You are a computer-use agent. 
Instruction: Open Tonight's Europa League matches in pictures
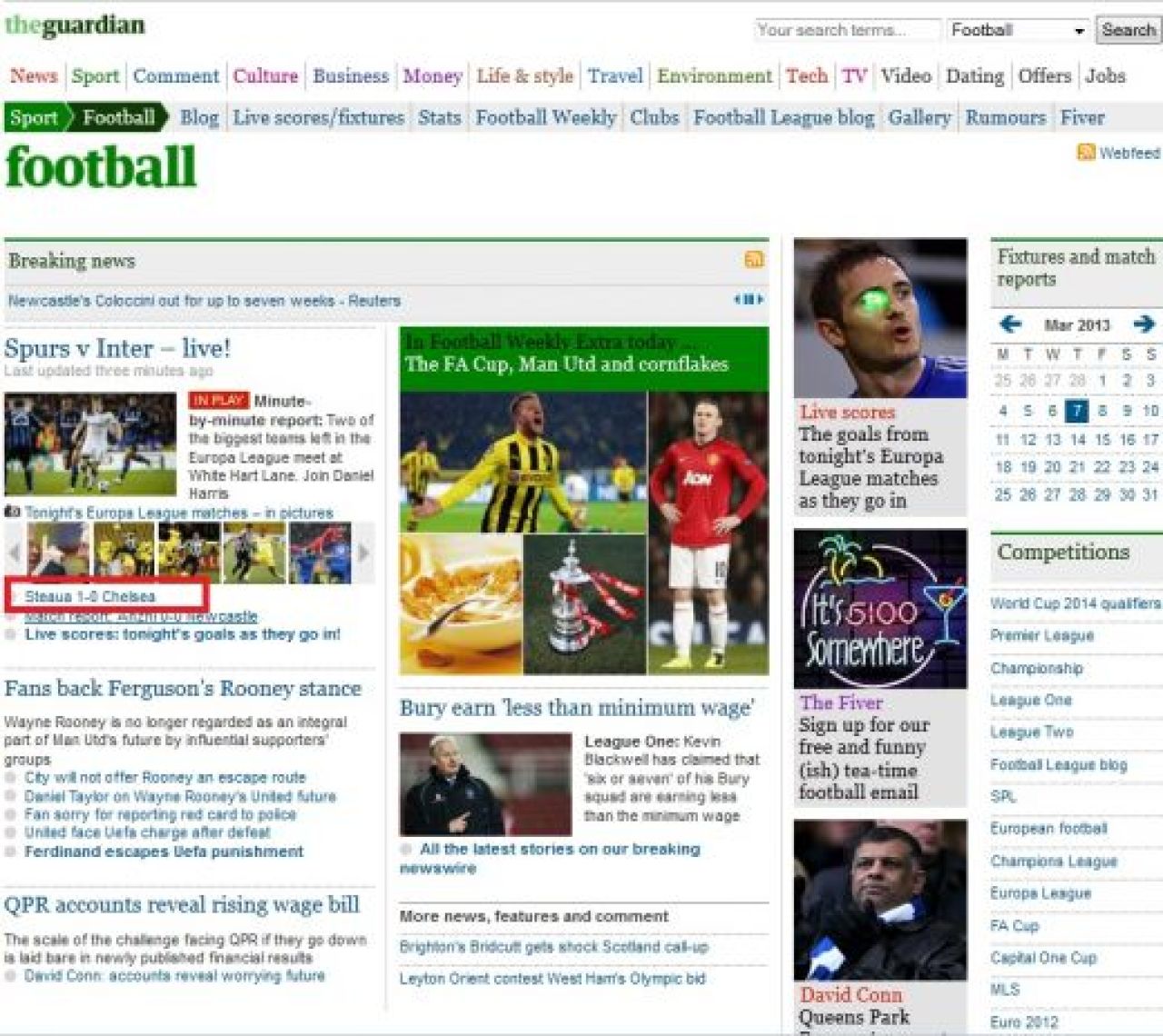[179, 513]
